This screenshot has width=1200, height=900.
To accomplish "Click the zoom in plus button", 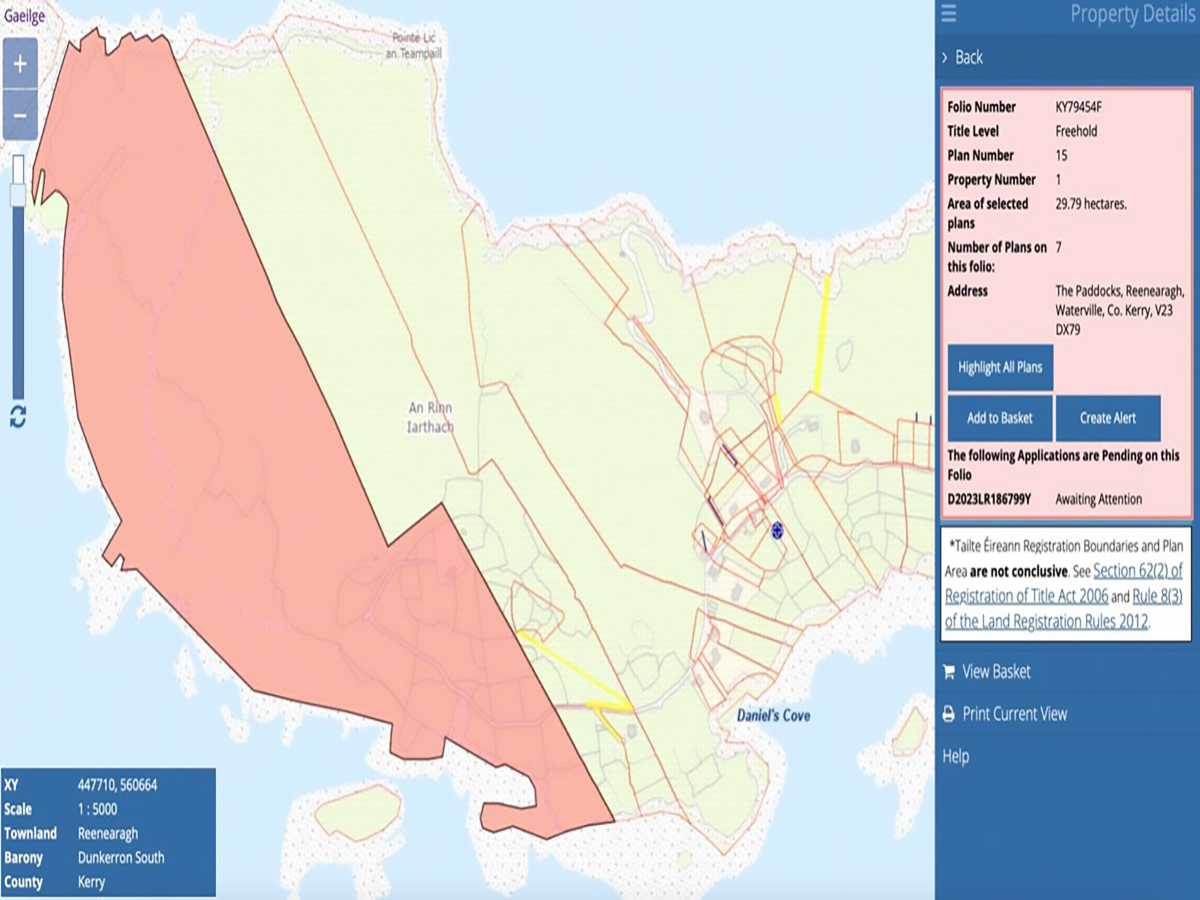I will click(20, 65).
